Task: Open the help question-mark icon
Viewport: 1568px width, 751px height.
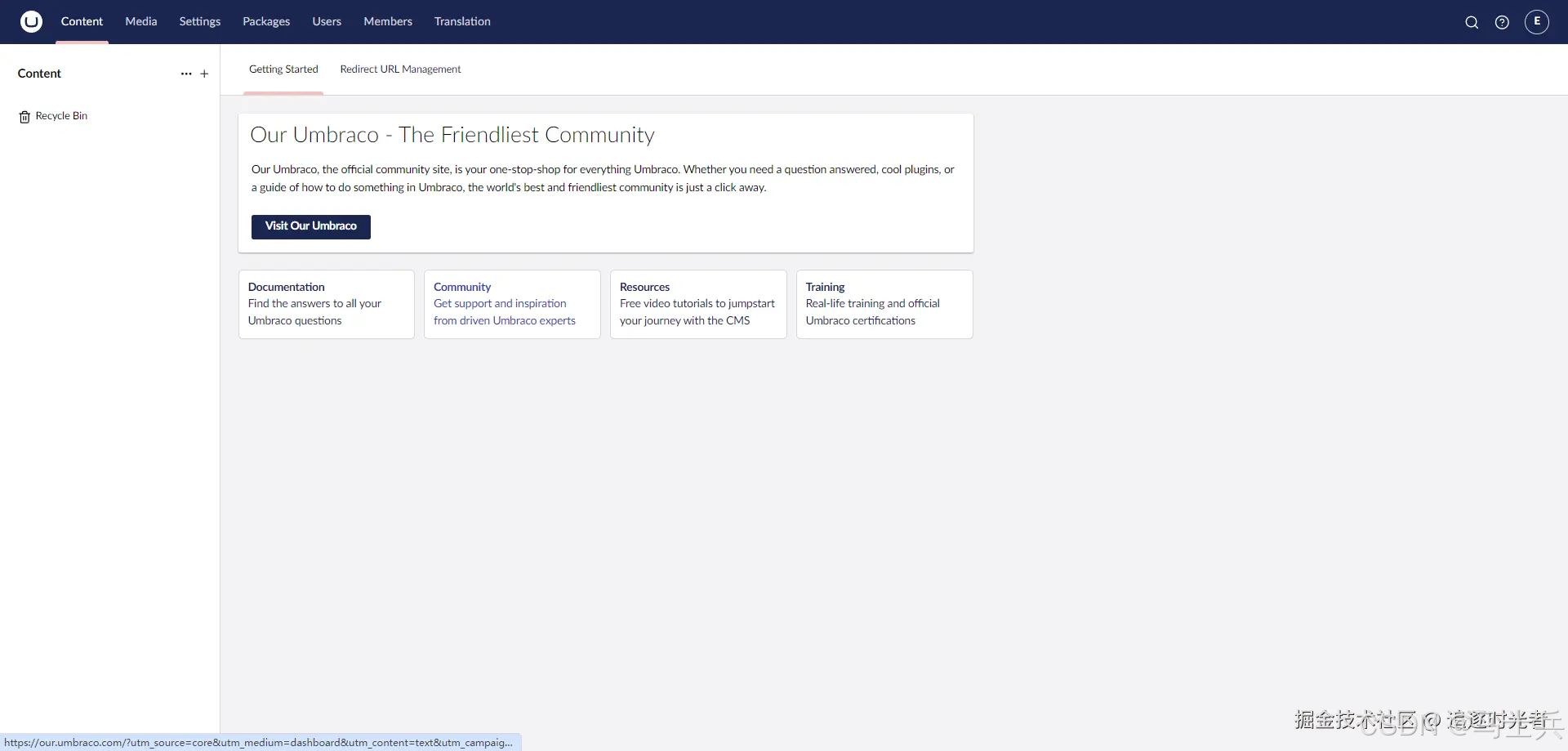Action: [x=1502, y=22]
